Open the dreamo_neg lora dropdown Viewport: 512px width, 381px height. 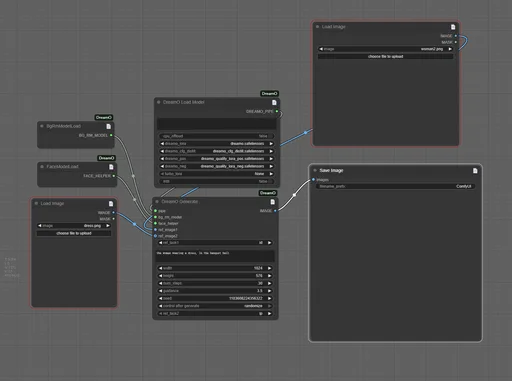216,166
